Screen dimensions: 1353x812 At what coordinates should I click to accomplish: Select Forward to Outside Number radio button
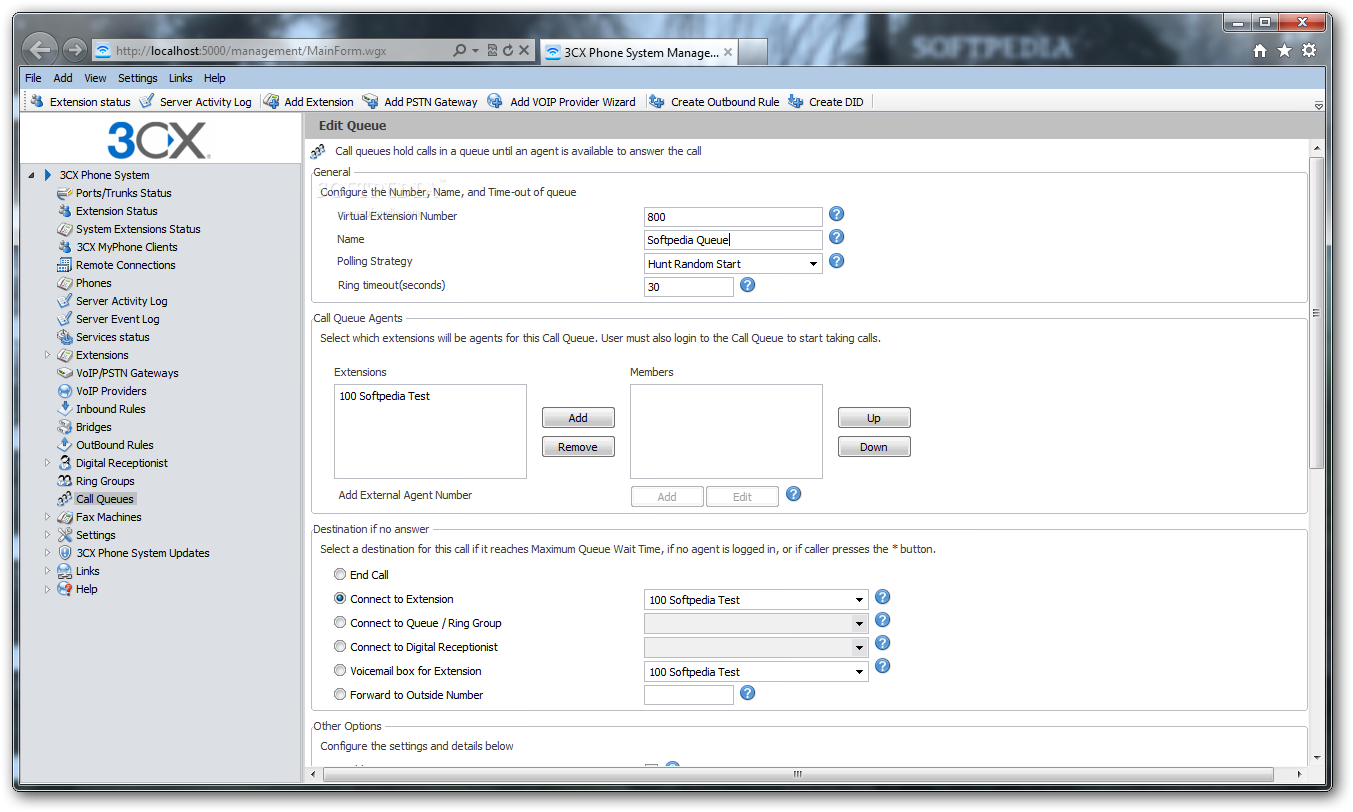point(340,695)
